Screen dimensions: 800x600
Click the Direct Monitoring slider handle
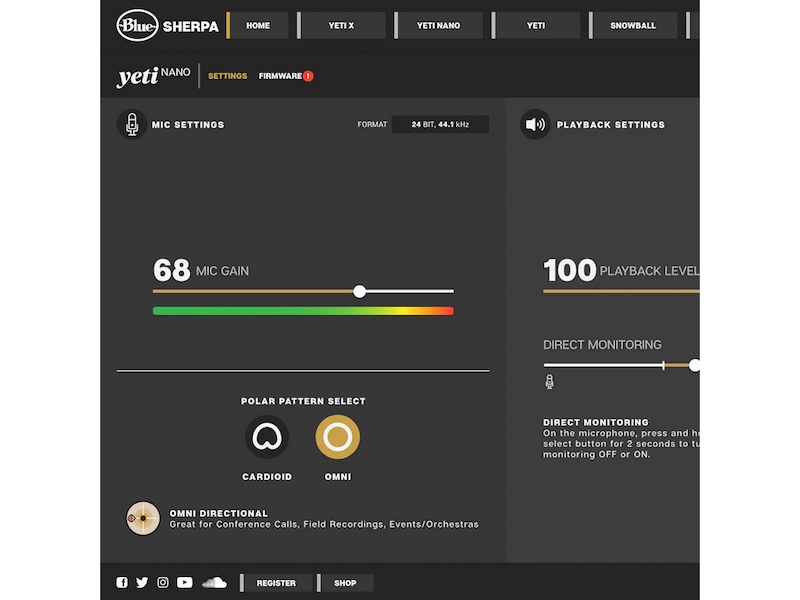click(x=694, y=365)
